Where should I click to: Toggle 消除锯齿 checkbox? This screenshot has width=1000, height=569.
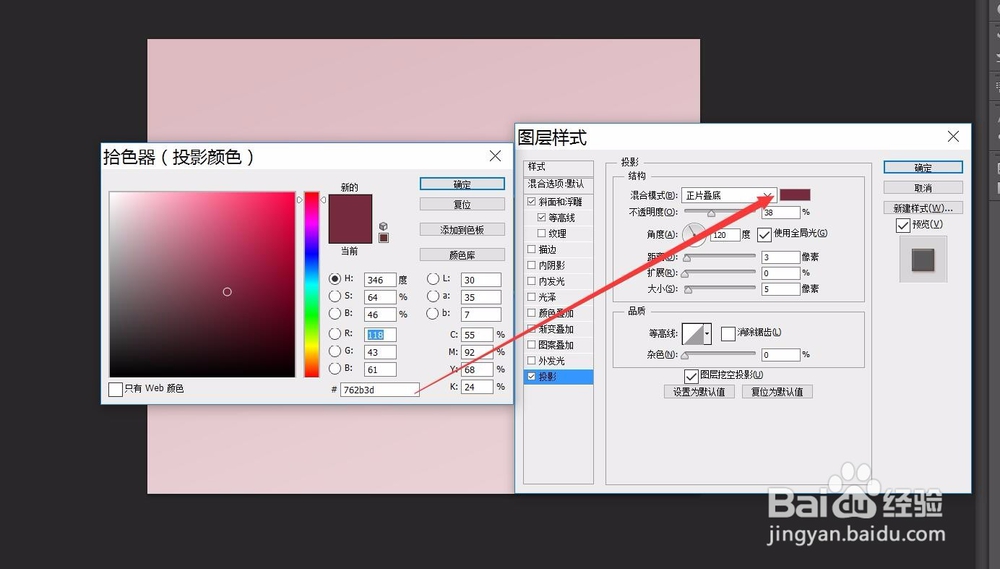pos(728,333)
